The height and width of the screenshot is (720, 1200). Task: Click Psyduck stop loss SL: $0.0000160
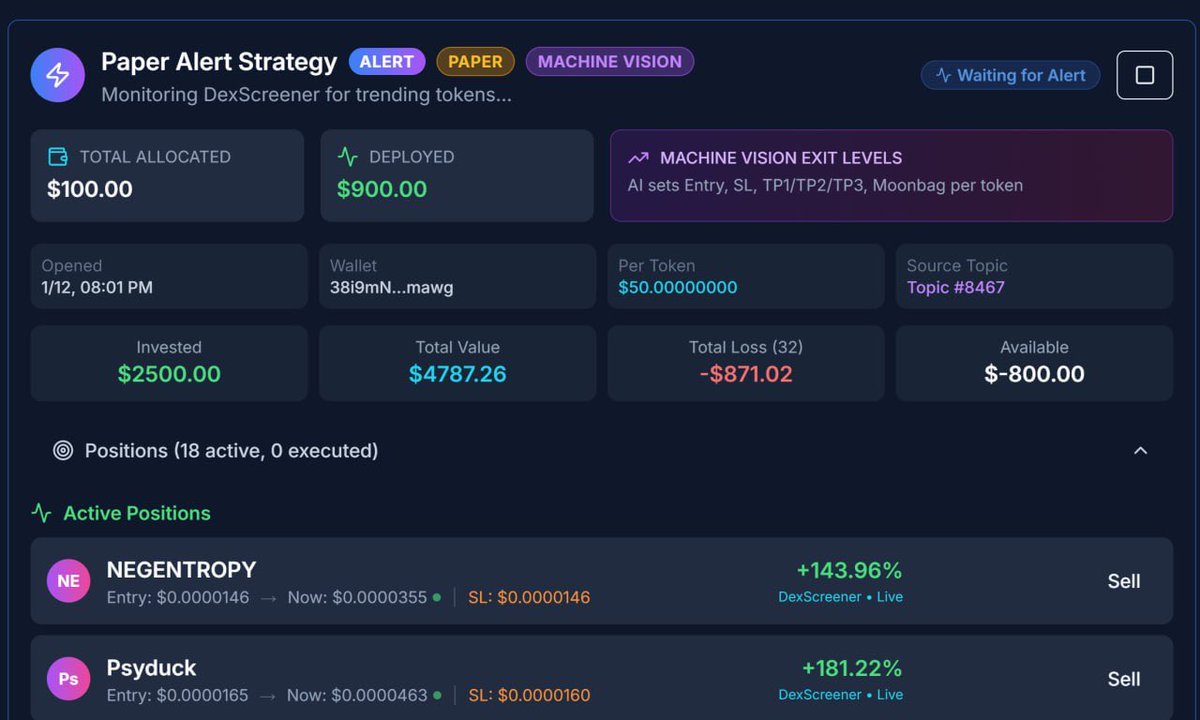529,695
